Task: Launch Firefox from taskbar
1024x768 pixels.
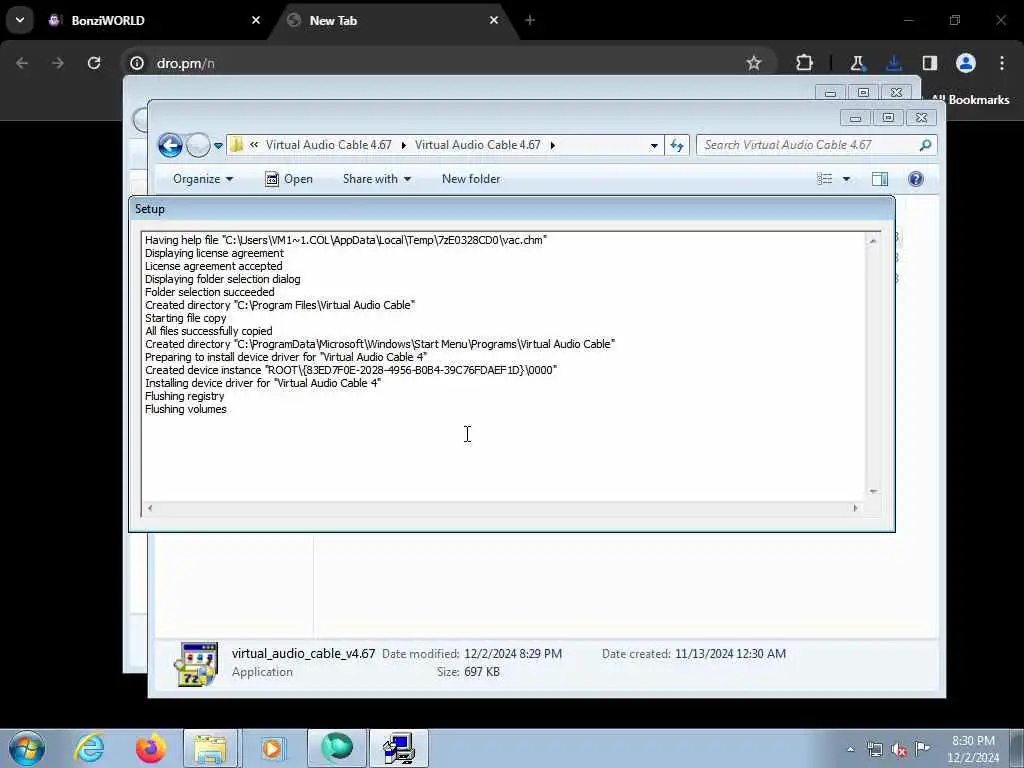Action: click(x=150, y=748)
